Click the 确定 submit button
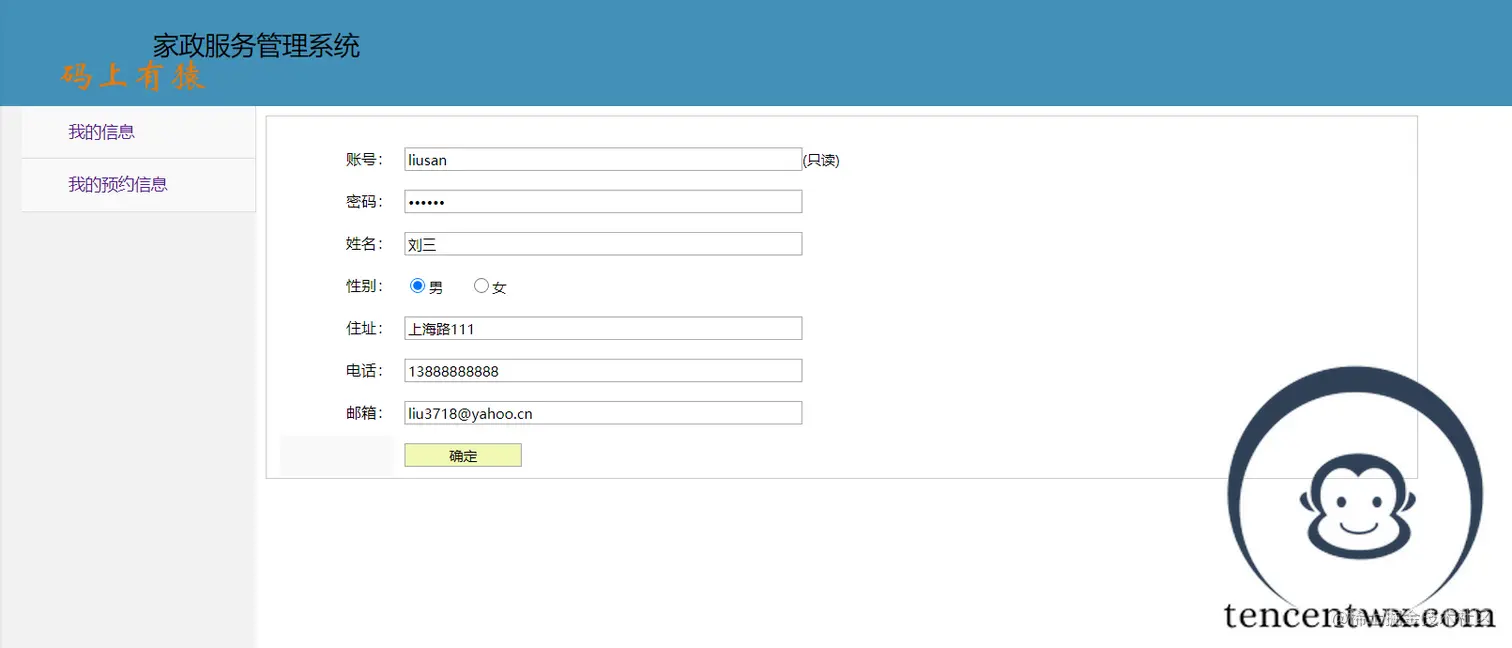The height and width of the screenshot is (648, 1512). [x=463, y=455]
